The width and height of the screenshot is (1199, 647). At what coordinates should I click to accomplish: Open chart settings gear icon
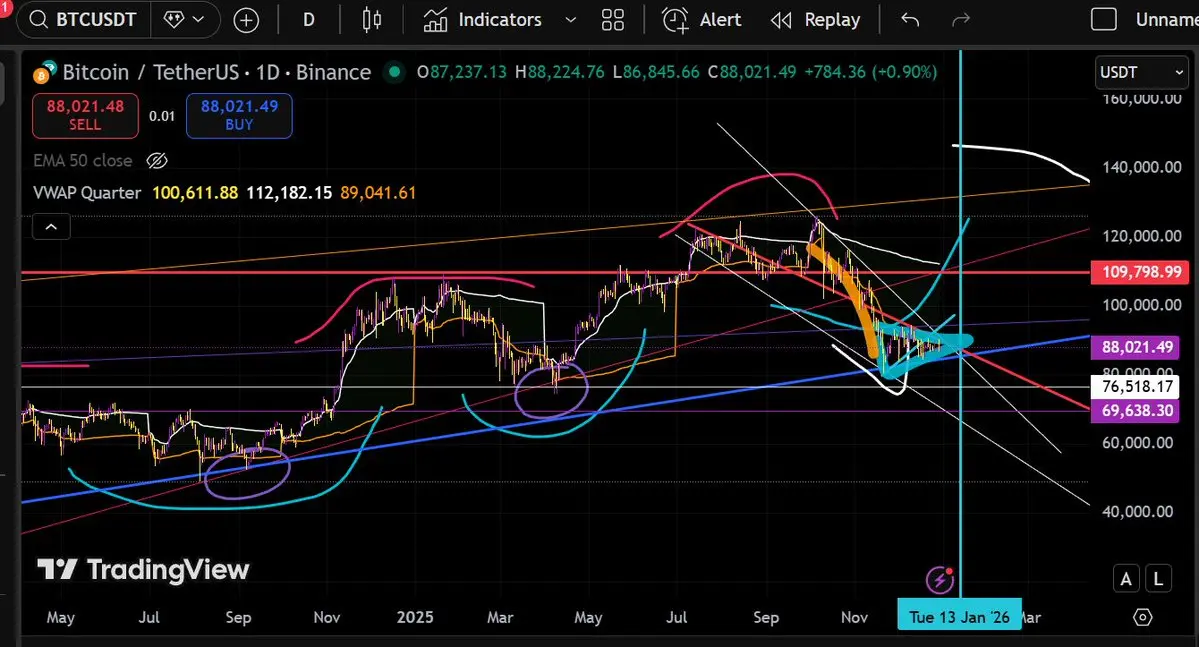[x=1142, y=617]
